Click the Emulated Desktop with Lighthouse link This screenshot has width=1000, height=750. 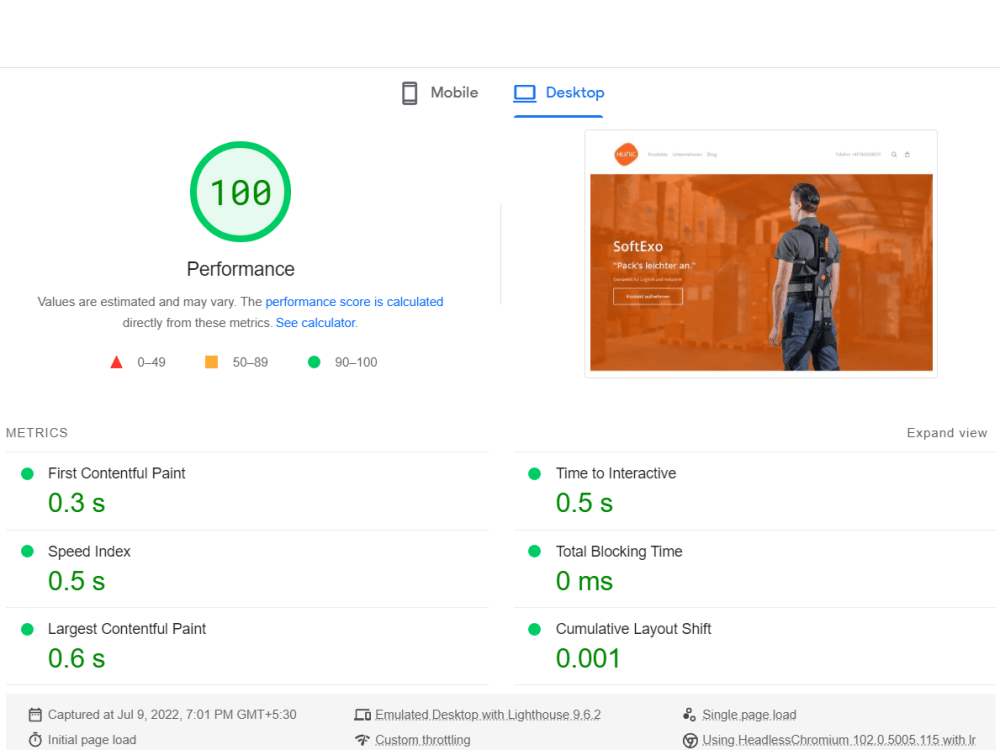[488, 714]
